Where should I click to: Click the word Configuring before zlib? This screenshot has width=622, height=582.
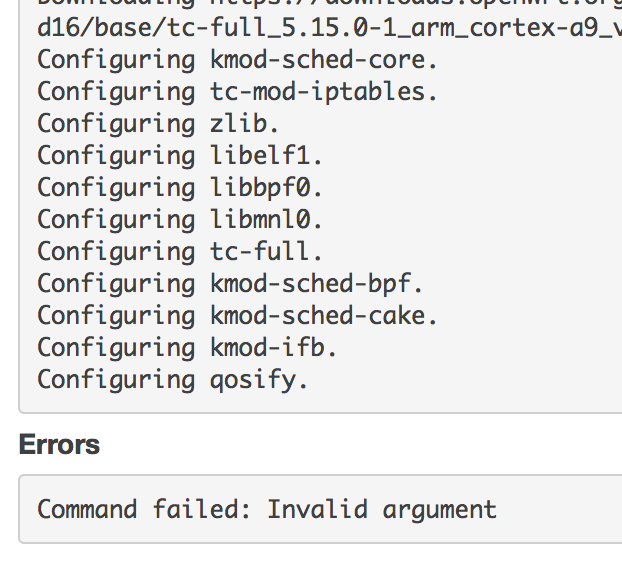tap(116, 123)
